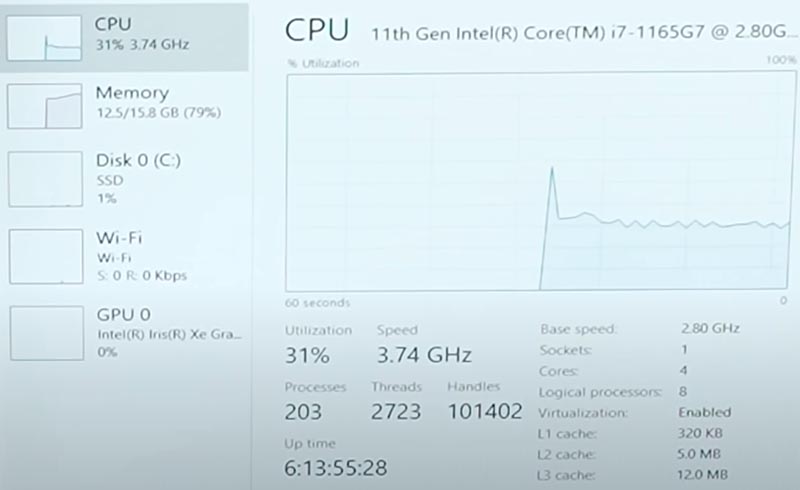Select the Wi-Fi graph thumbnail

coord(46,256)
